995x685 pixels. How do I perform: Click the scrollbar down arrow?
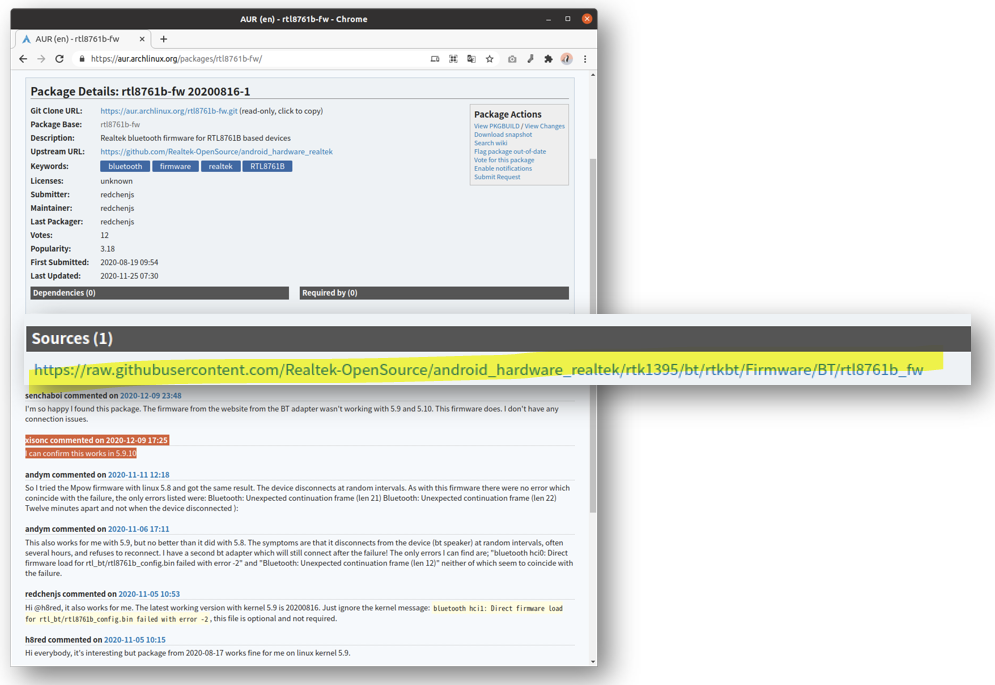pyautogui.click(x=593, y=662)
